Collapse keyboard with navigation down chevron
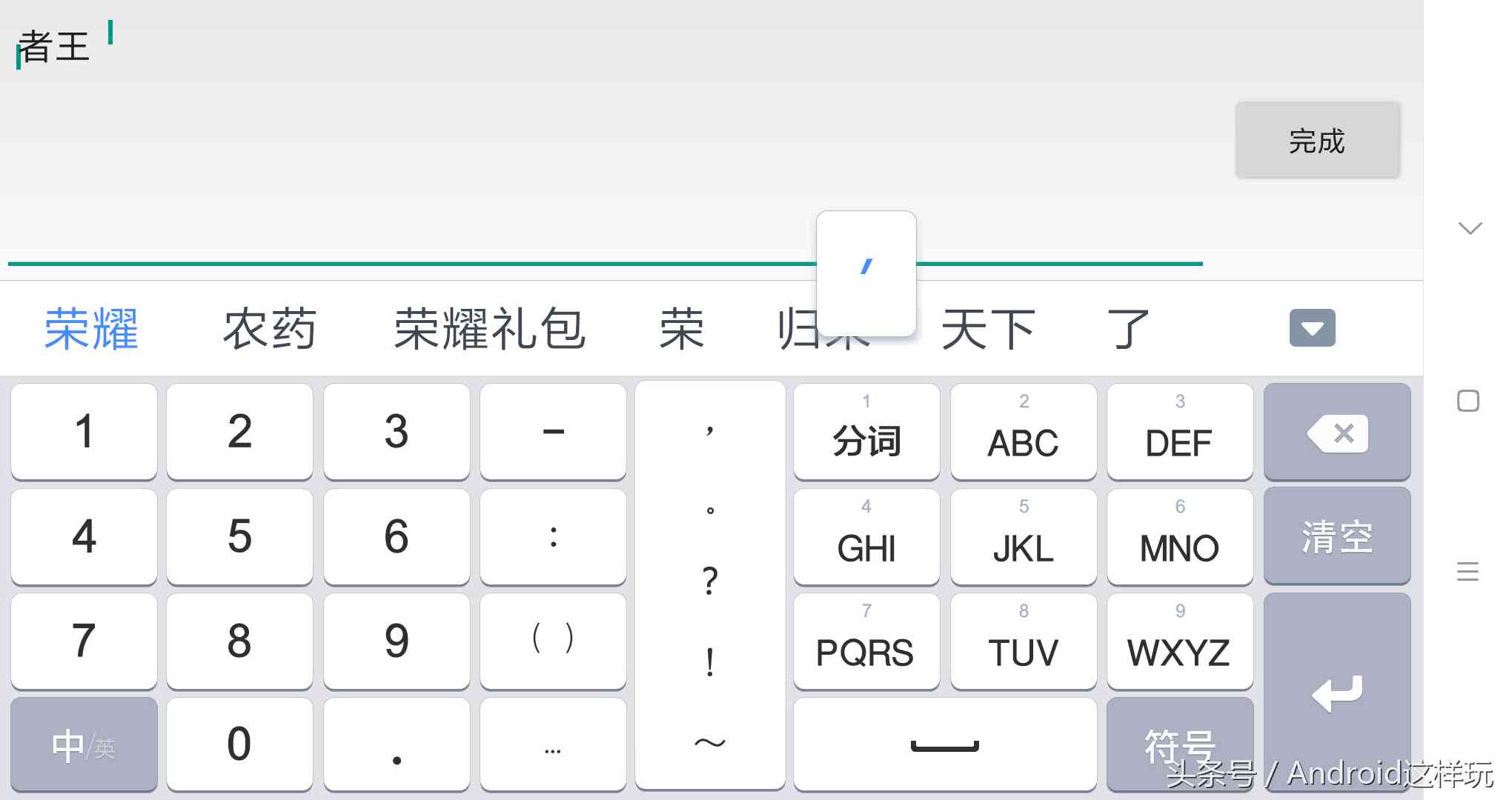Viewport: 1512px width, 800px height. point(1470,227)
